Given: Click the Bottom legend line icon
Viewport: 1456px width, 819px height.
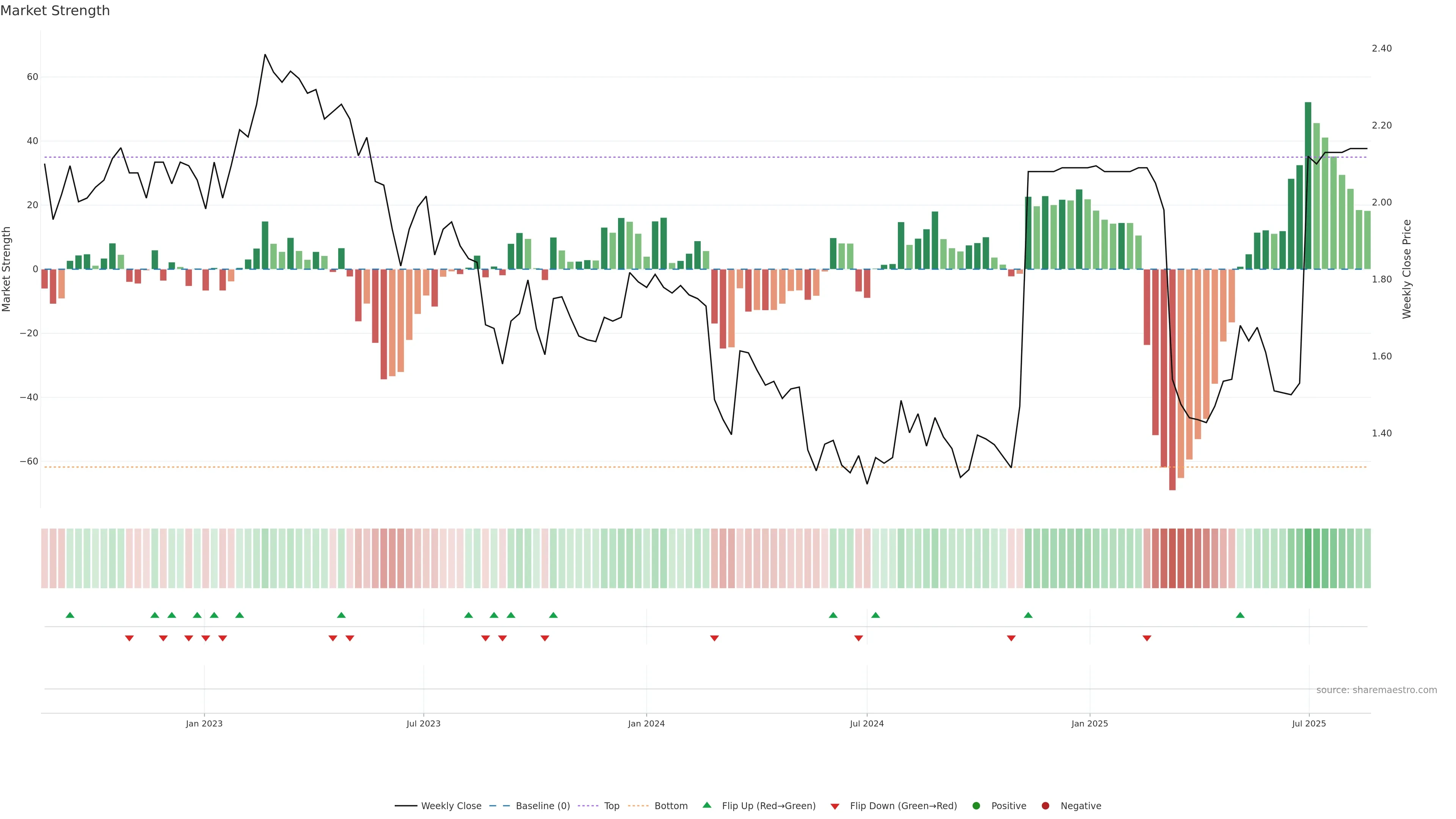Looking at the screenshot, I should click(x=638, y=805).
